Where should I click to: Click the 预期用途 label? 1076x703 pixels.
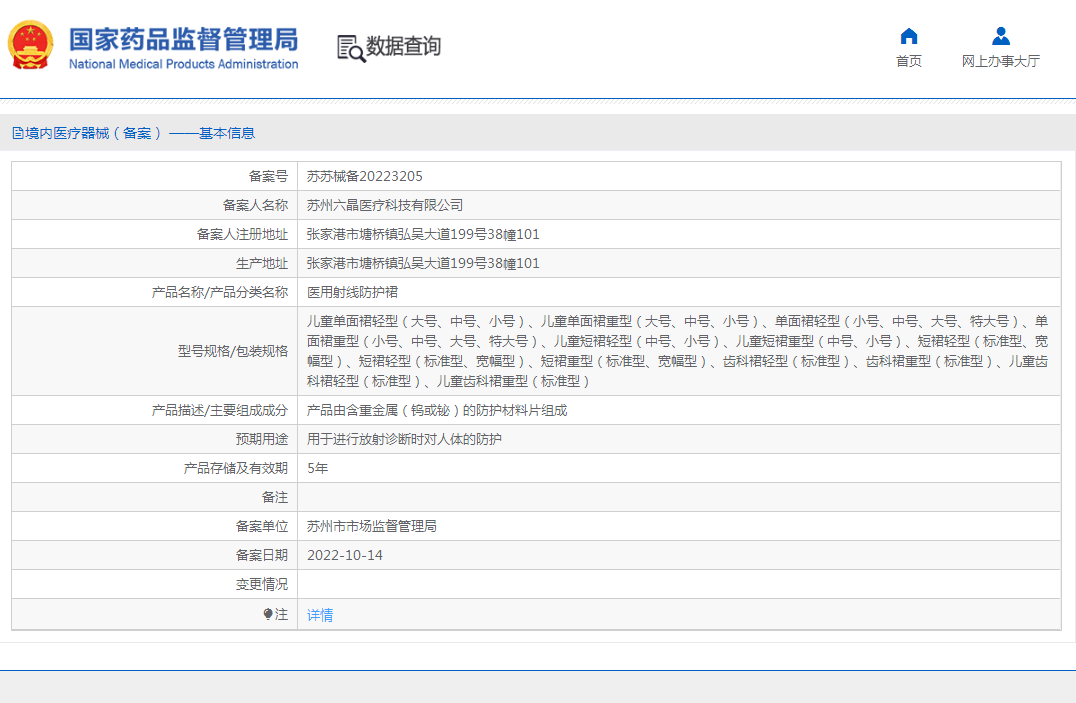(x=262, y=439)
